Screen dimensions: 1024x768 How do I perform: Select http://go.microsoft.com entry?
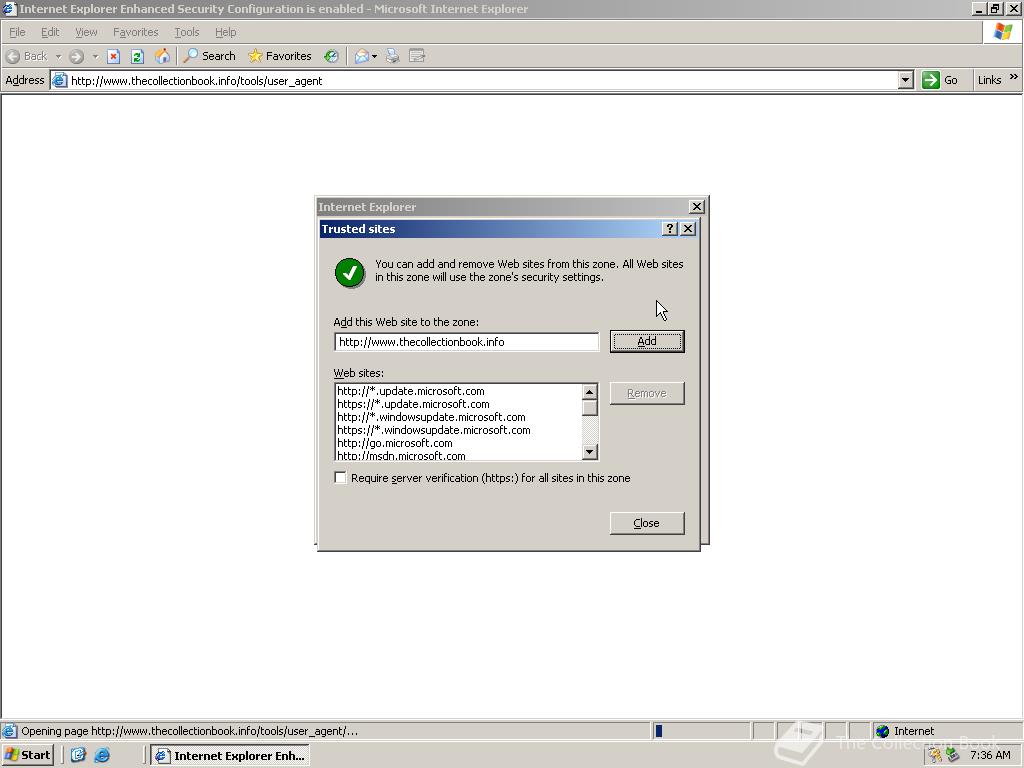(x=394, y=443)
